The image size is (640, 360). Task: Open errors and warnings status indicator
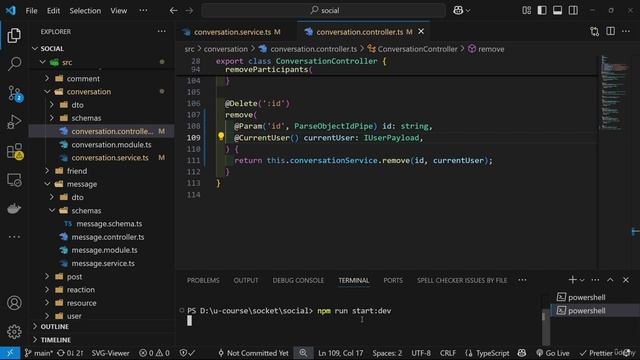pos(154,353)
